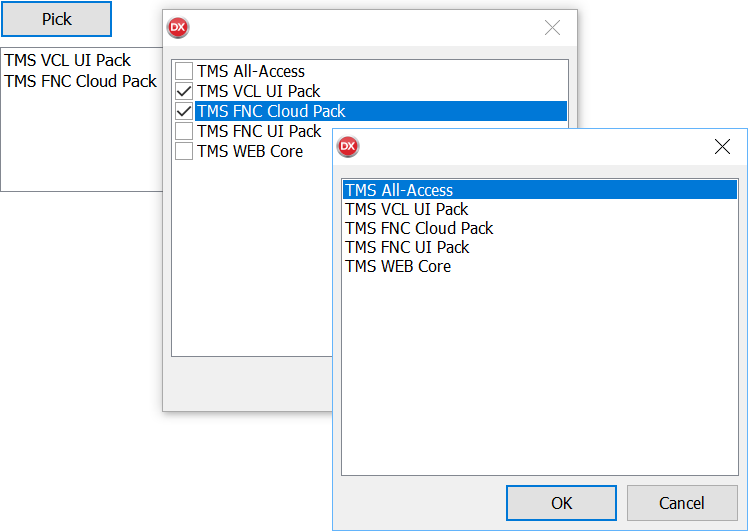The height and width of the screenshot is (531, 748).
Task: Click the DX icon in checklist dialog title
Action: pos(178,28)
